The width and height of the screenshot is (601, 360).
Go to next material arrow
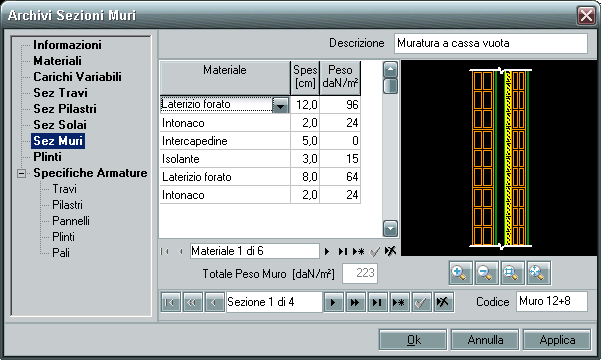click(x=327, y=252)
